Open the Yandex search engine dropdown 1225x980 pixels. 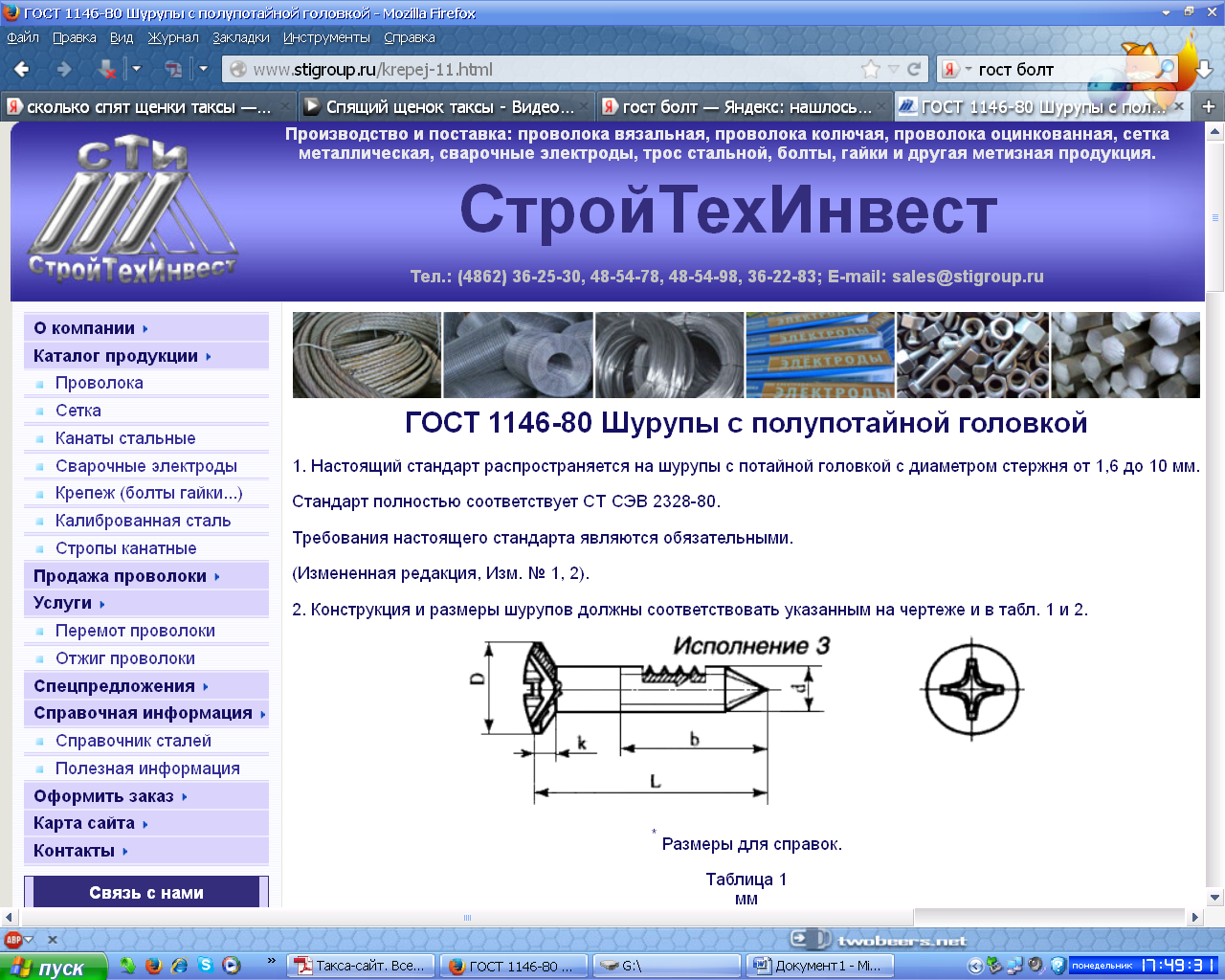coord(968,69)
